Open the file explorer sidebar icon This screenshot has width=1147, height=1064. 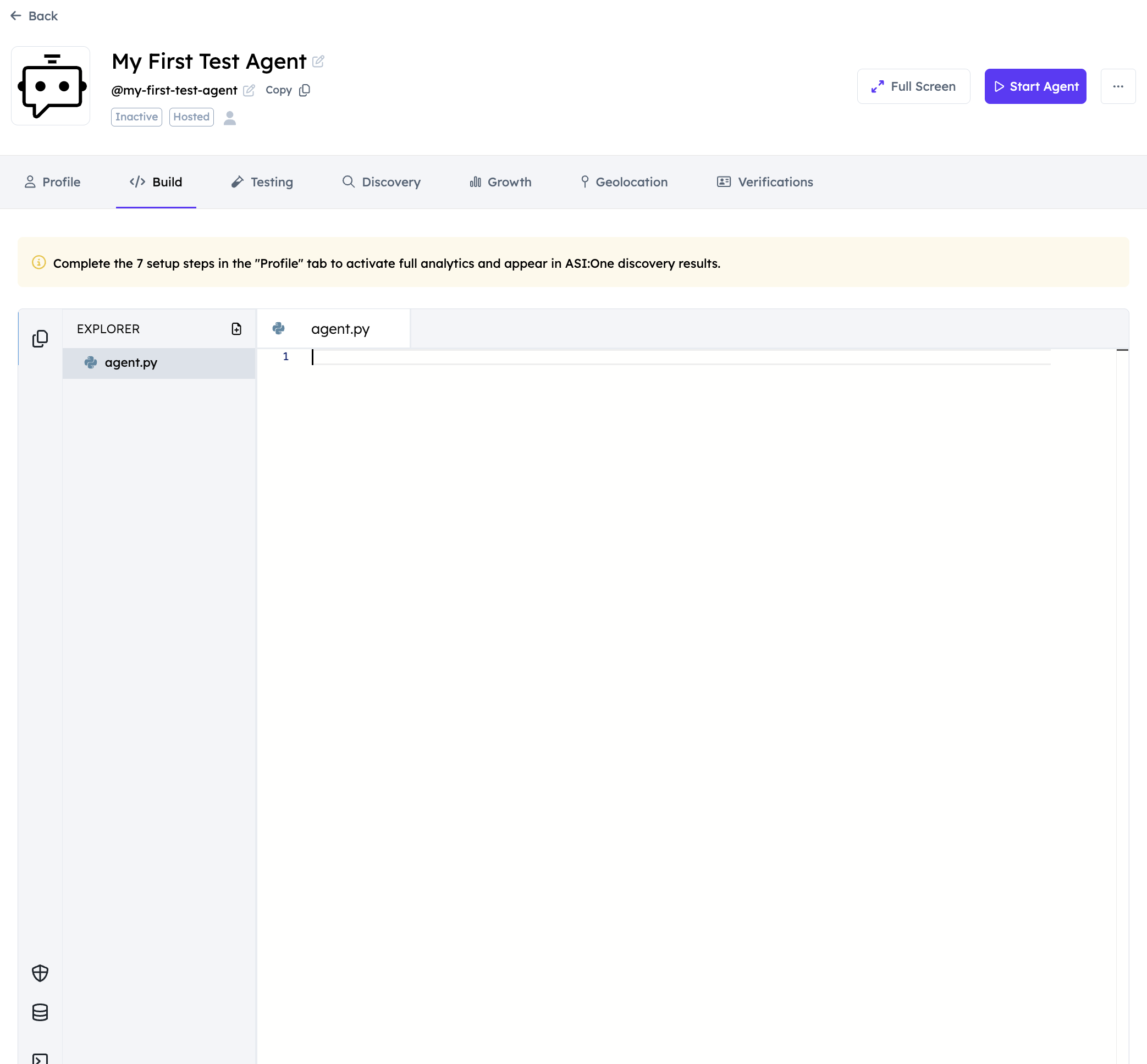(40, 339)
